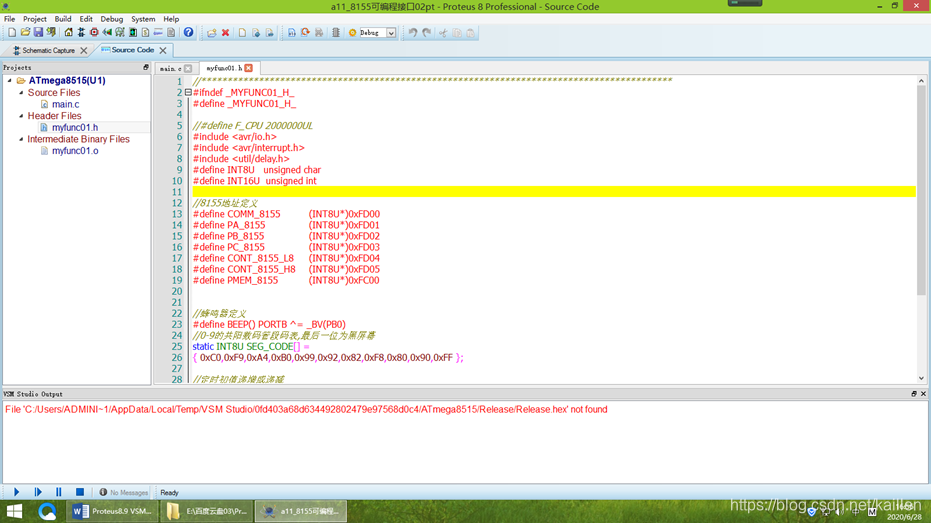This screenshot has width=931, height=524.
Task: Open Help with the blue question mark icon
Action: click(x=188, y=33)
